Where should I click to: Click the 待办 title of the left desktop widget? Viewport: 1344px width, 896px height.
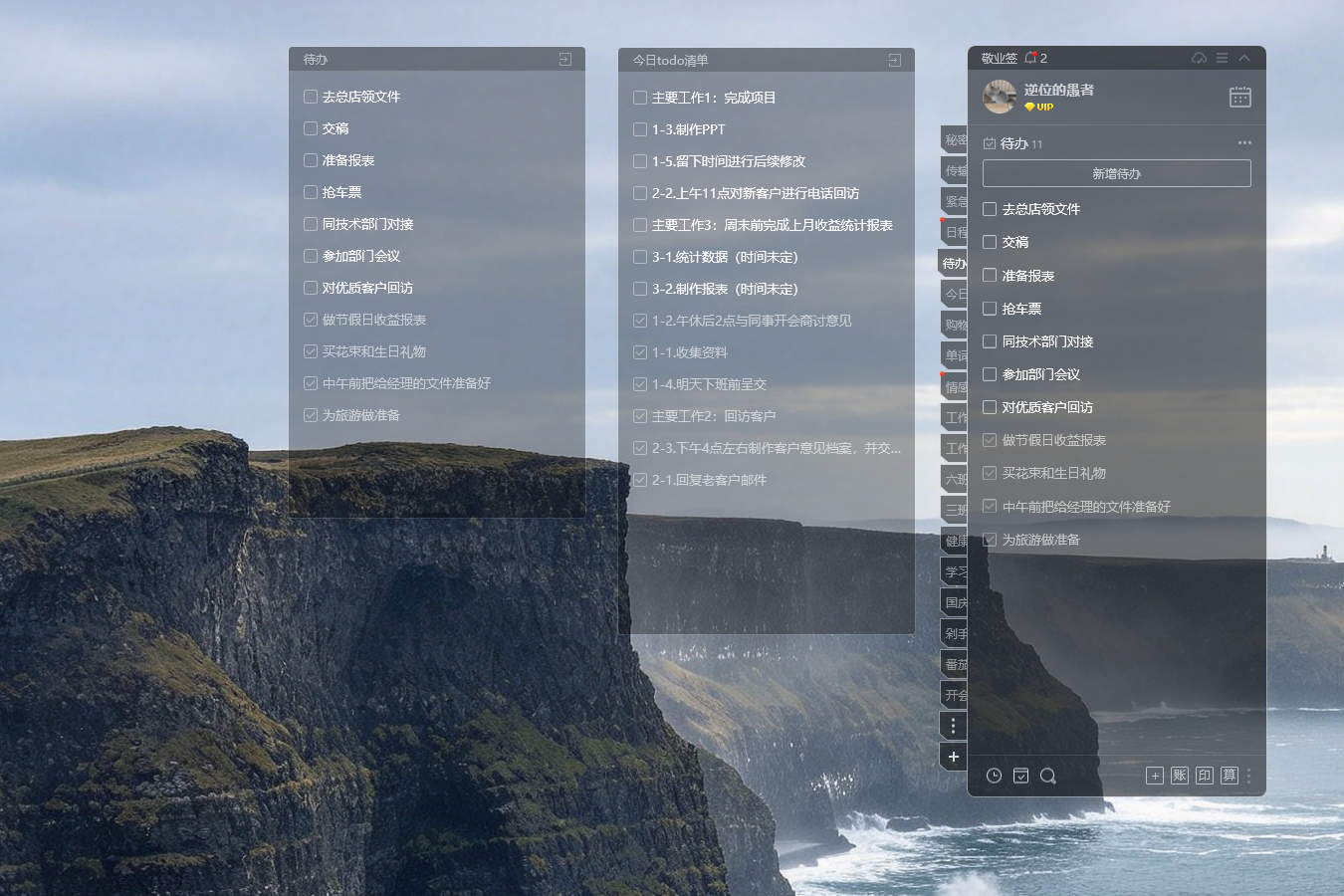click(316, 60)
